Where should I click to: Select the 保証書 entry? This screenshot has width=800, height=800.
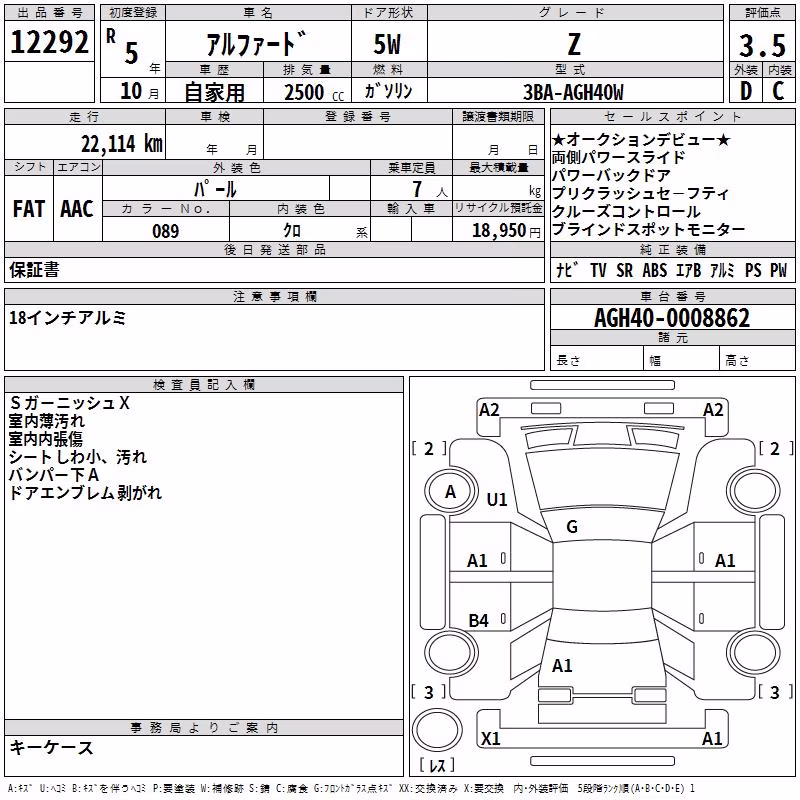[x=34, y=269]
